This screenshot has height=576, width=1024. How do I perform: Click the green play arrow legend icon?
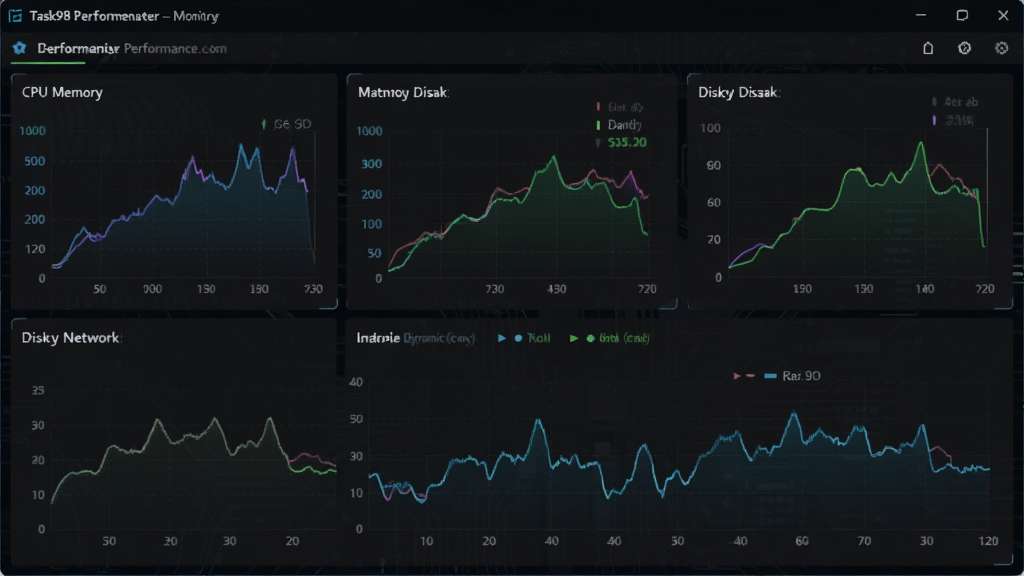click(574, 338)
